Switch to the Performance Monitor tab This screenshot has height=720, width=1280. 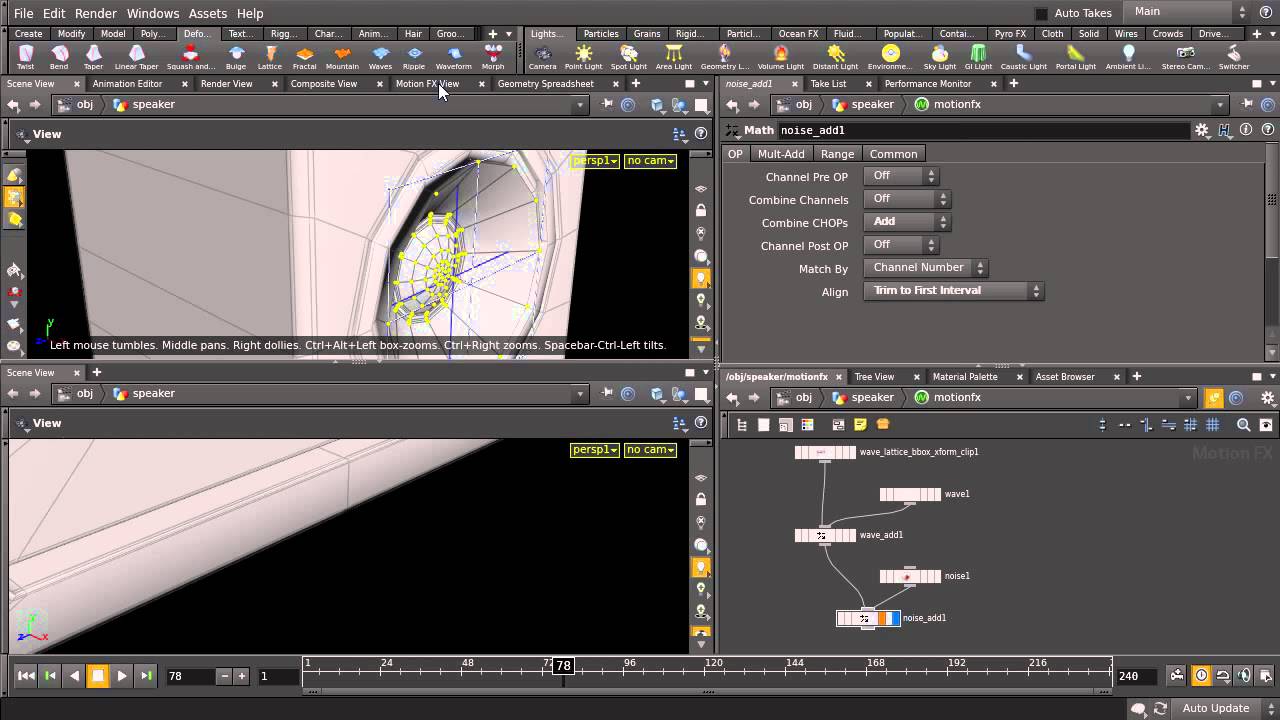point(928,84)
